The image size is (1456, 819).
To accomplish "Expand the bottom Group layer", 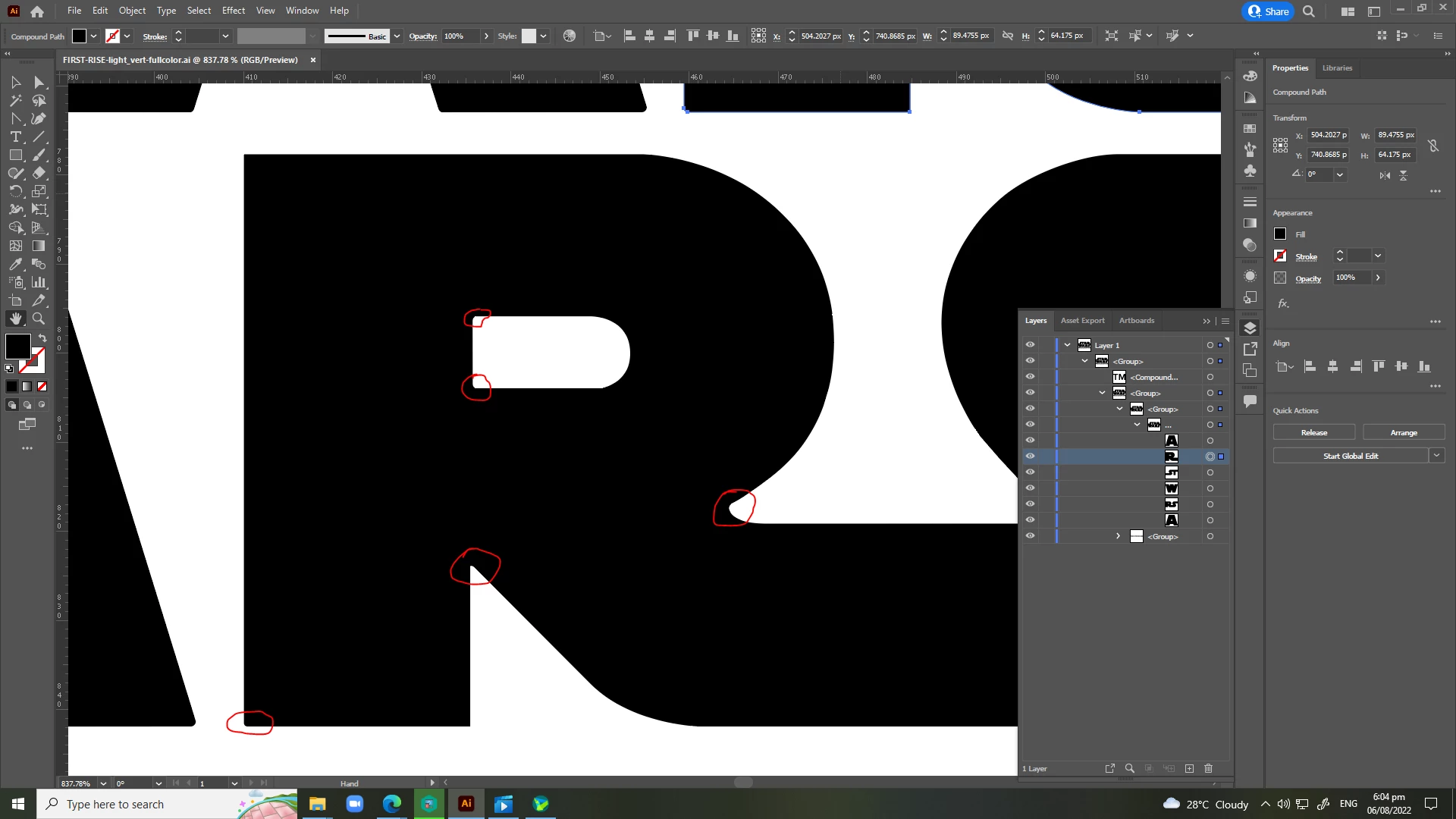I will [1118, 536].
